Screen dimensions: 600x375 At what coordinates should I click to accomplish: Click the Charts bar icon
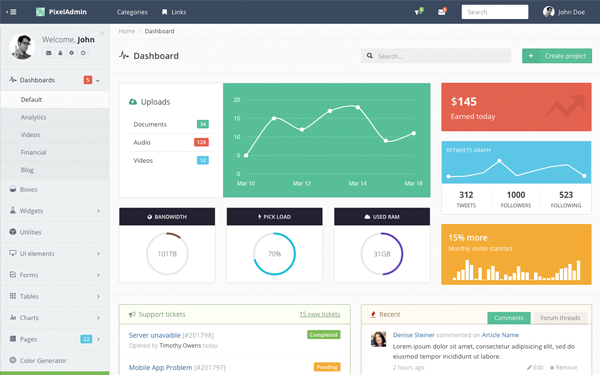tap(13, 317)
